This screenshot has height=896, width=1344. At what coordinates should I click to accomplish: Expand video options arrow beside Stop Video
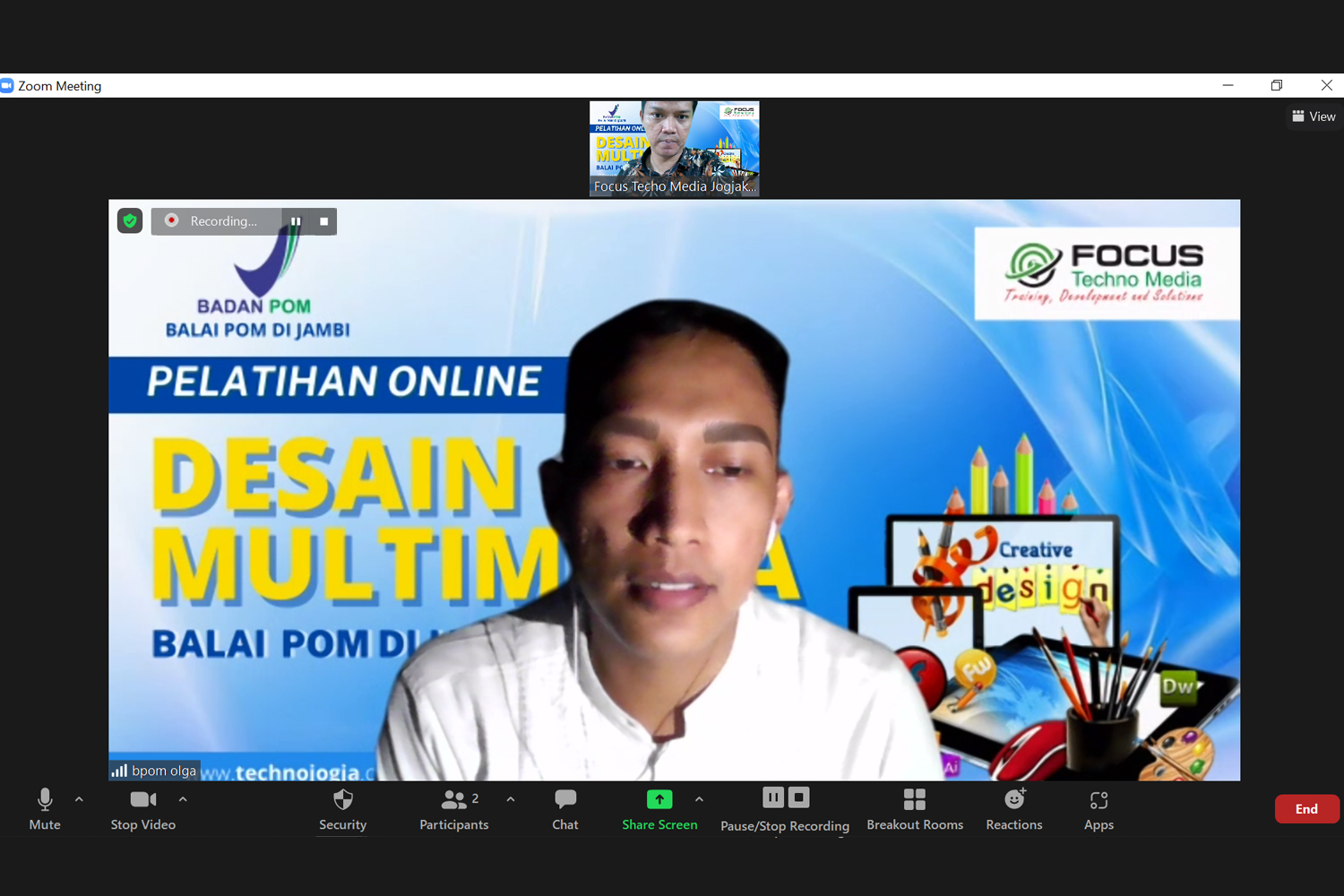pos(183,799)
